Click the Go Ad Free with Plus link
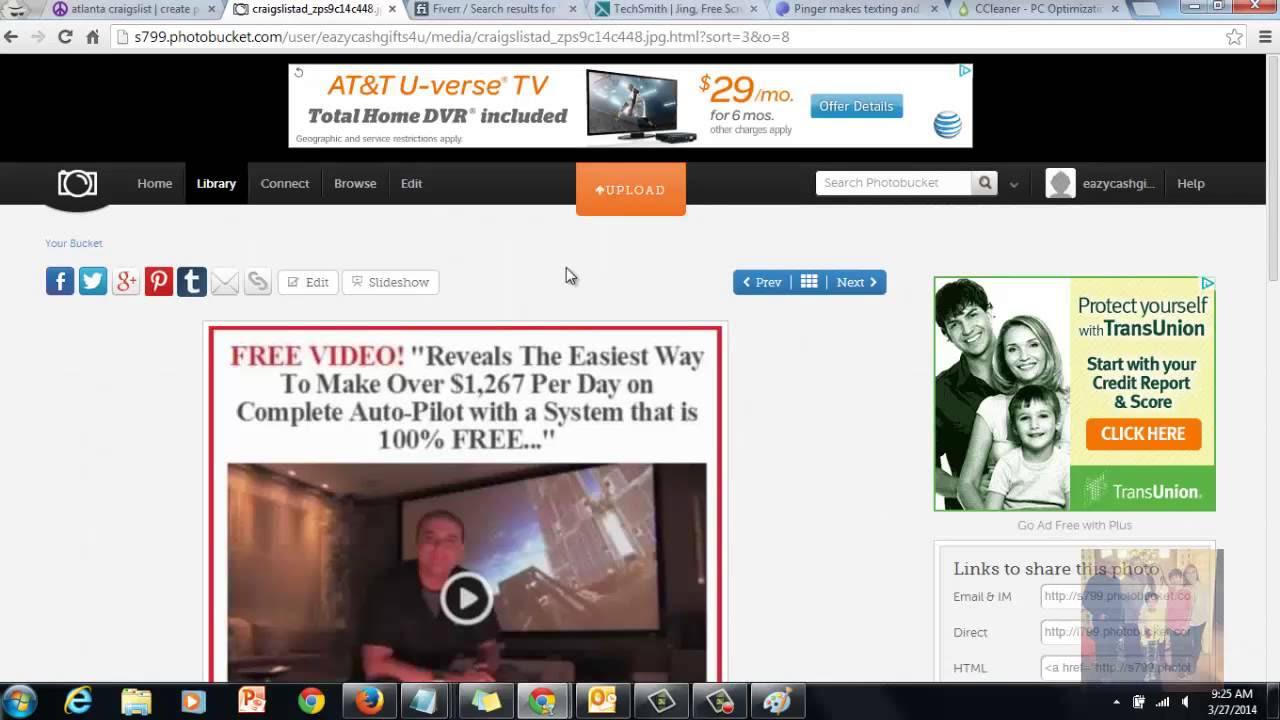The image size is (1280, 720). point(1075,525)
